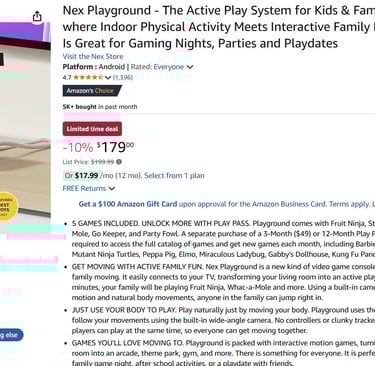Click the Rated: Everyone link text

coord(157,67)
